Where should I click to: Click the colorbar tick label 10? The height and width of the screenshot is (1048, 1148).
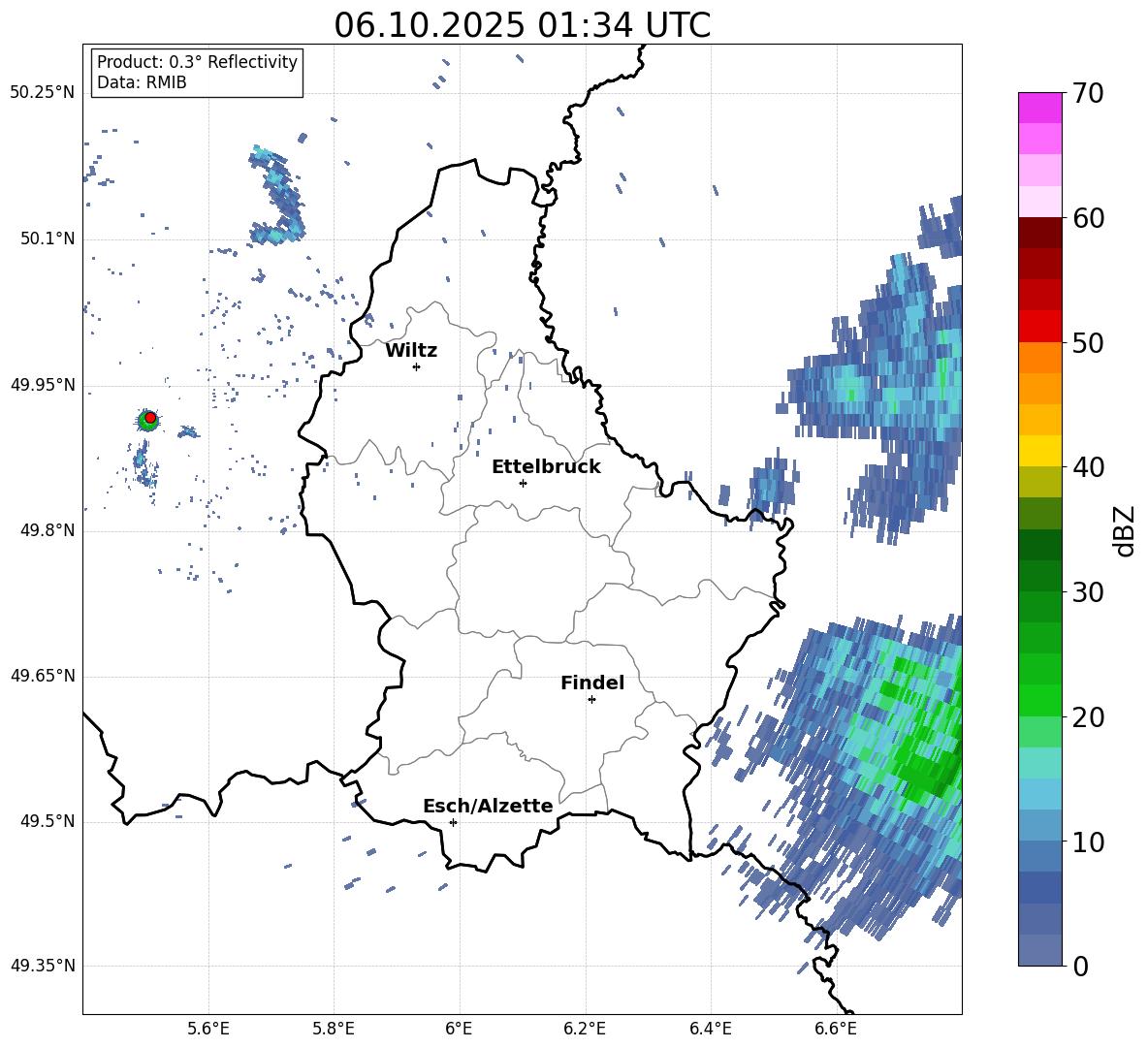click(1088, 842)
